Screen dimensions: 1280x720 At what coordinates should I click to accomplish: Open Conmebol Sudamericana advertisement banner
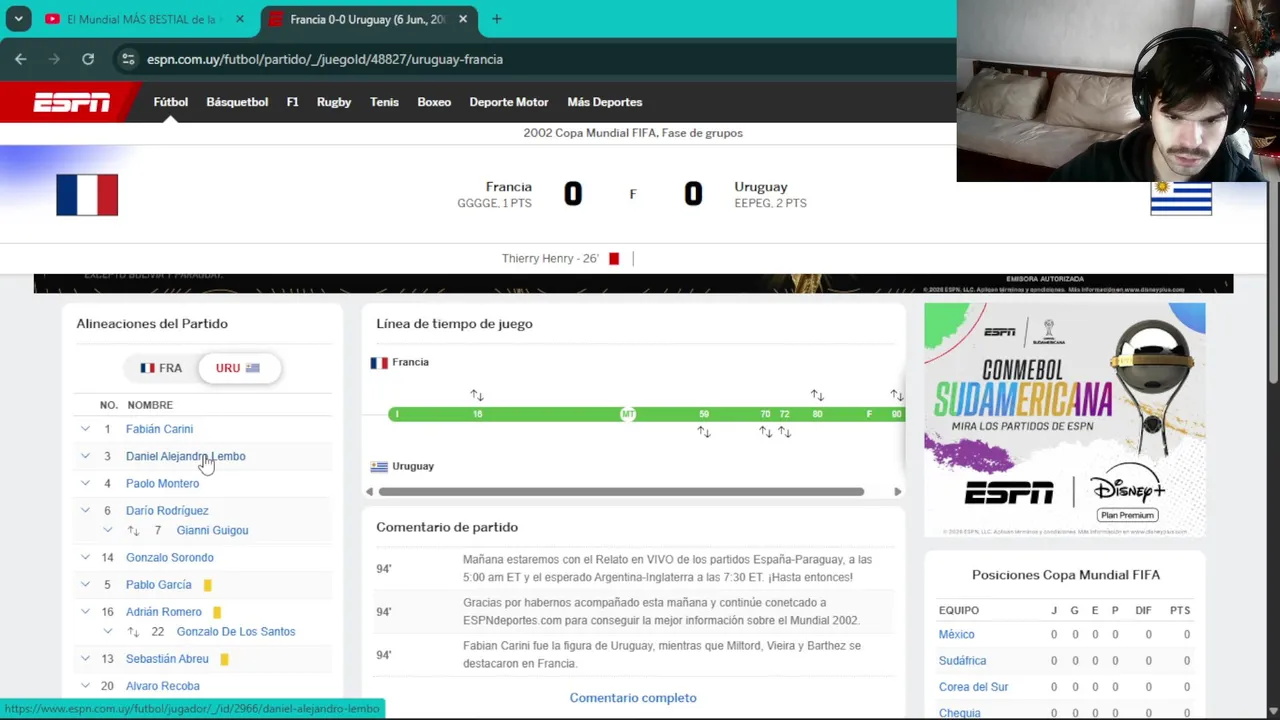coord(1064,420)
